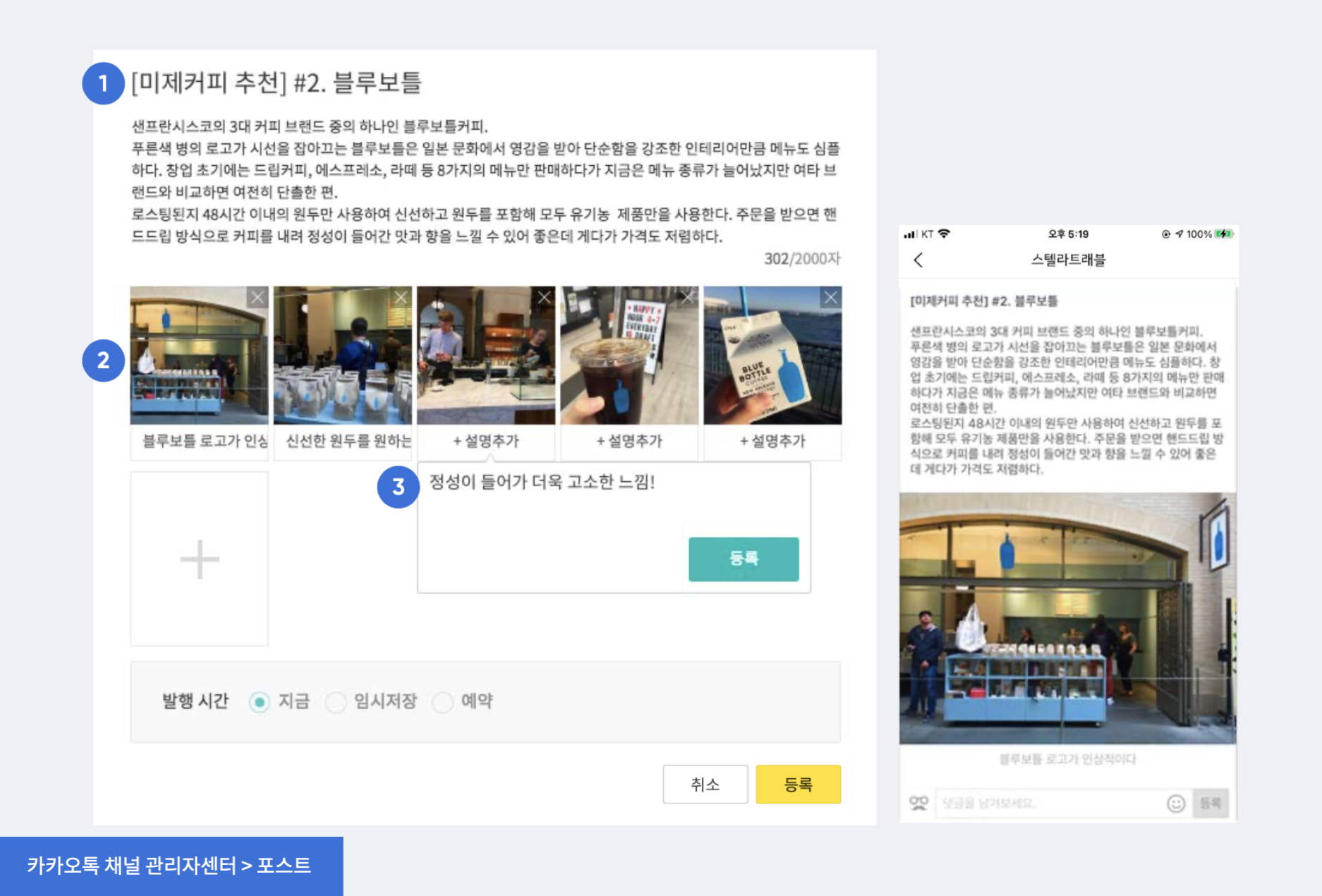Remove the coffee bags photo with X
1322x896 pixels.
tap(401, 297)
